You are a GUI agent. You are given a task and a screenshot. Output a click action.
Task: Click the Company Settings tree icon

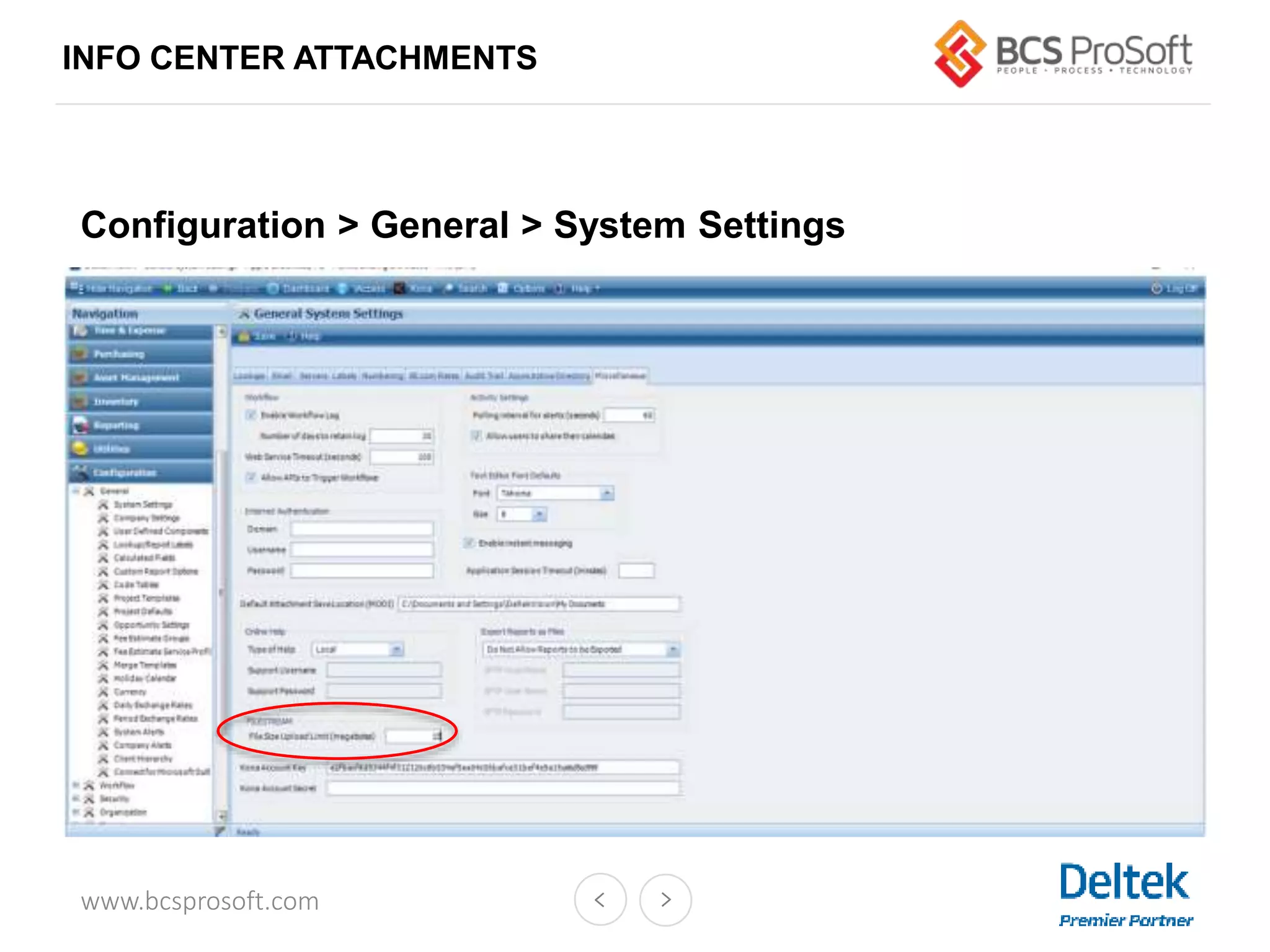point(103,518)
